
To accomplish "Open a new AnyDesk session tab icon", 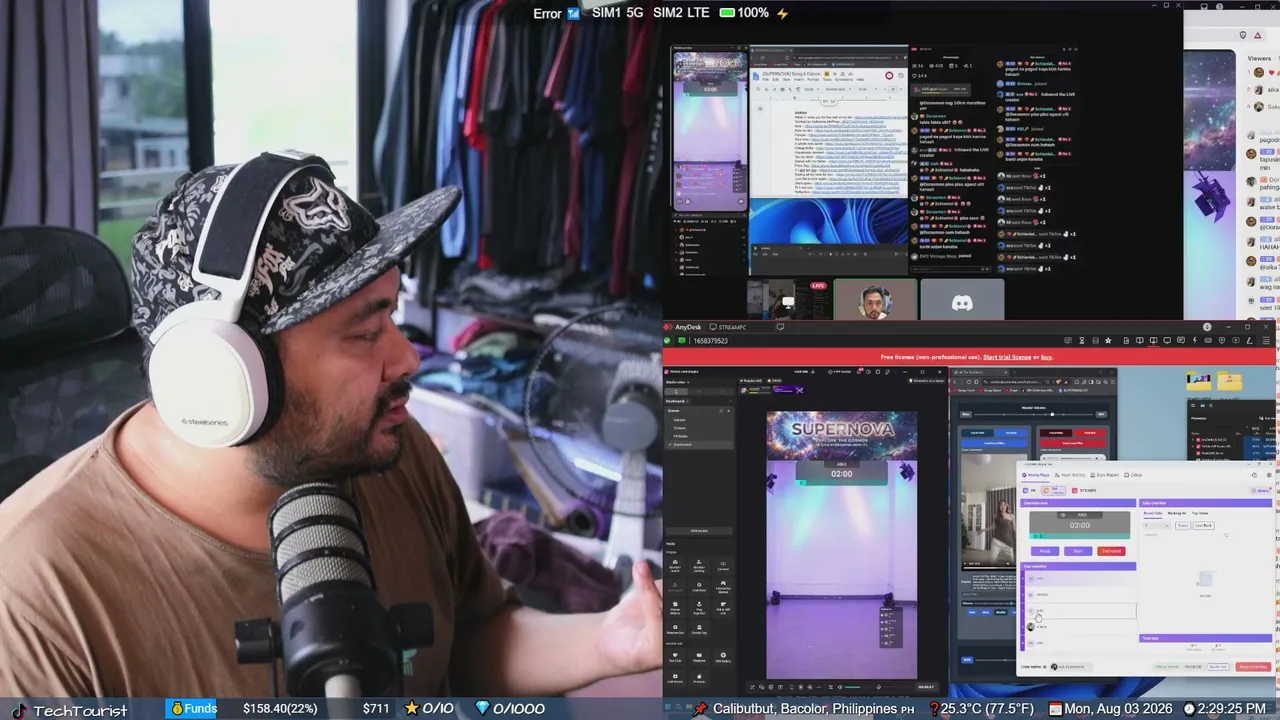I will pos(780,327).
